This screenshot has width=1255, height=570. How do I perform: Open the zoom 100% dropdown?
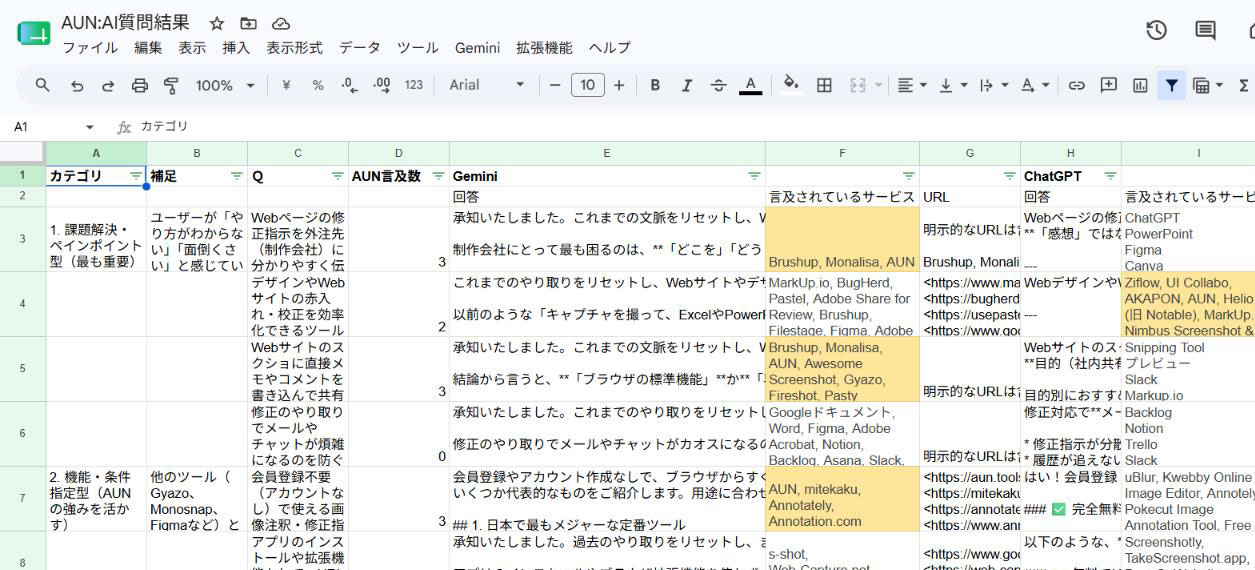click(224, 85)
